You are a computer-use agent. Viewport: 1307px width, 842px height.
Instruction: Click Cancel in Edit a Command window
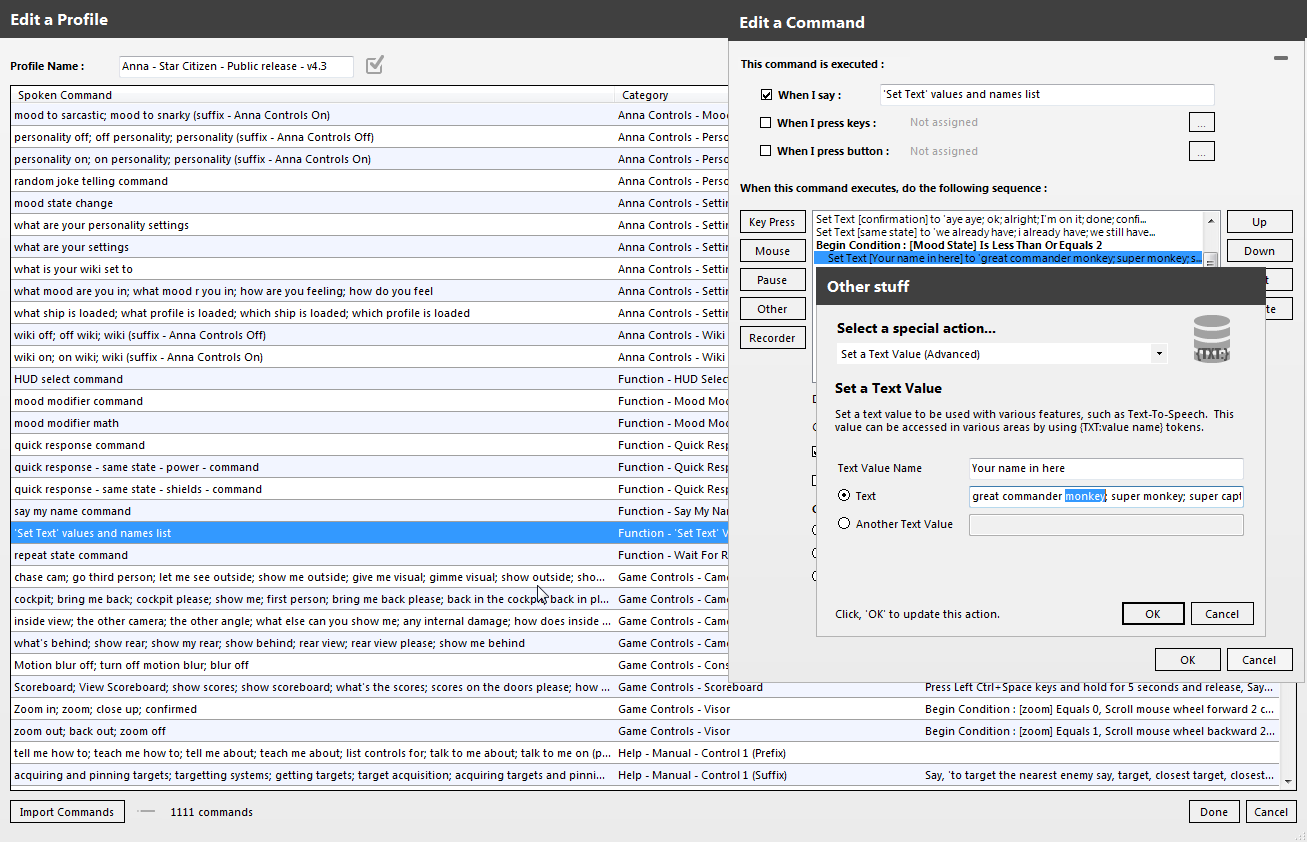coord(1259,660)
